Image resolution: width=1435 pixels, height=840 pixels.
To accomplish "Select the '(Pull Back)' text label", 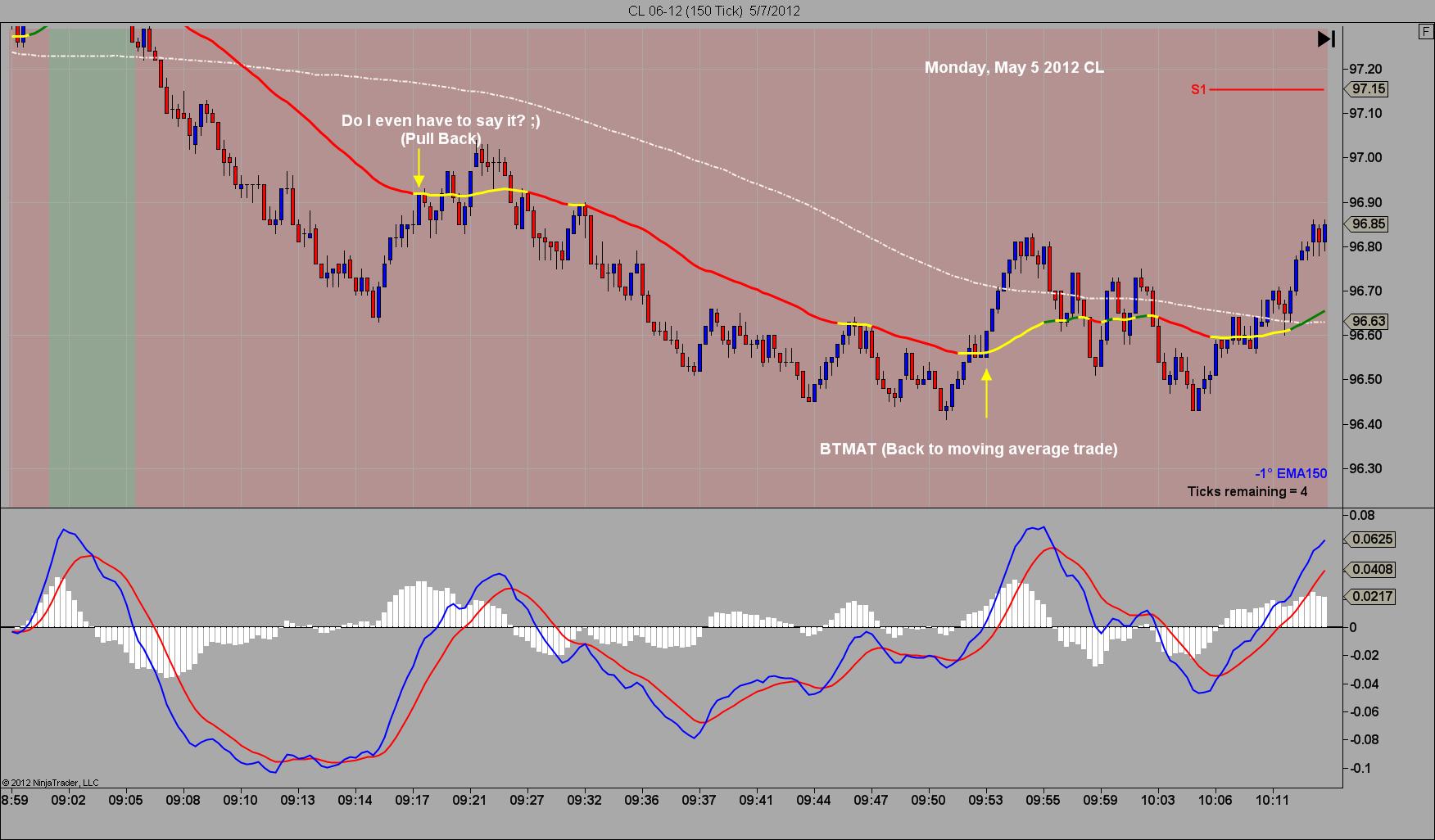I will click(441, 139).
